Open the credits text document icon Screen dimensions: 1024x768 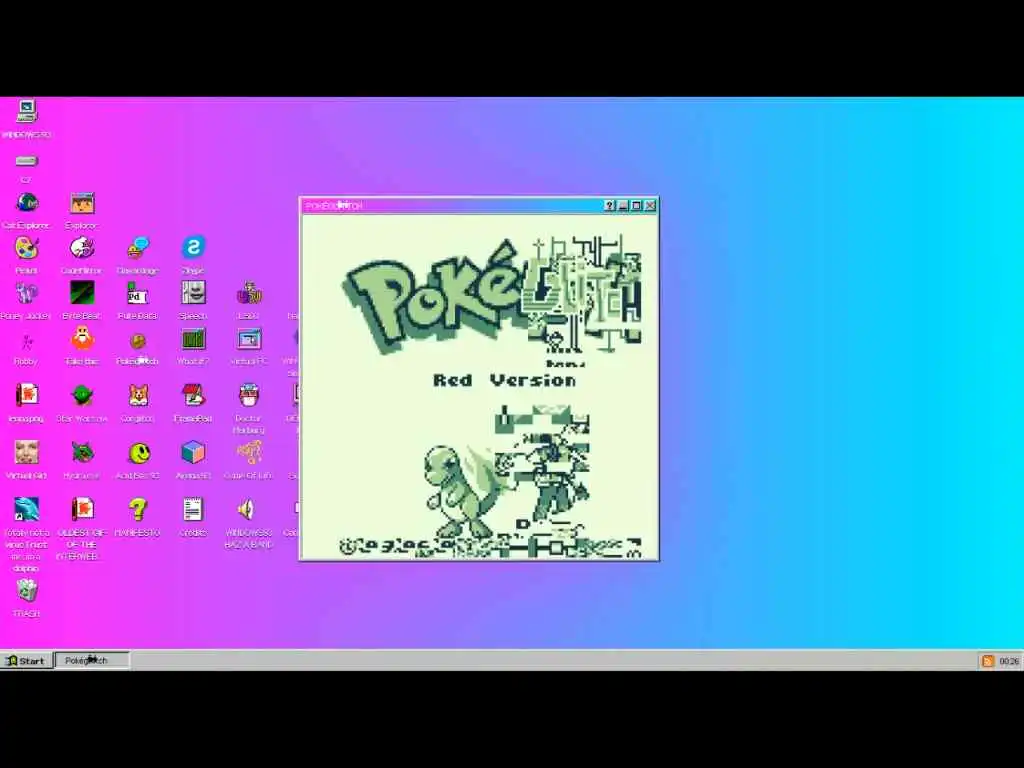[193, 509]
